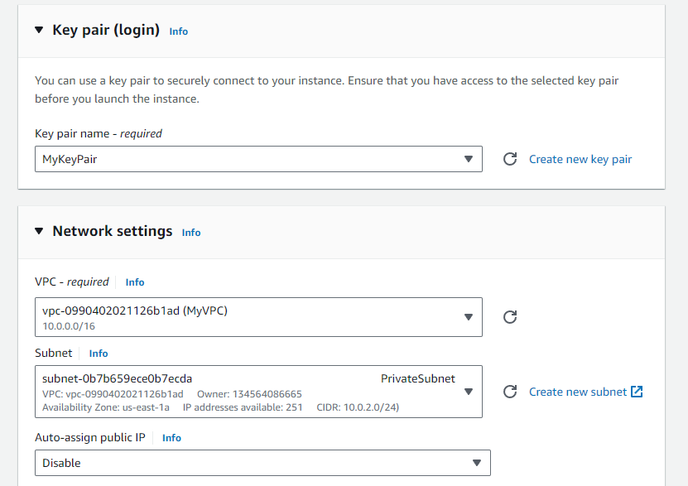
Task: Open Info link next to Auto-assign public IP
Action: 172,438
